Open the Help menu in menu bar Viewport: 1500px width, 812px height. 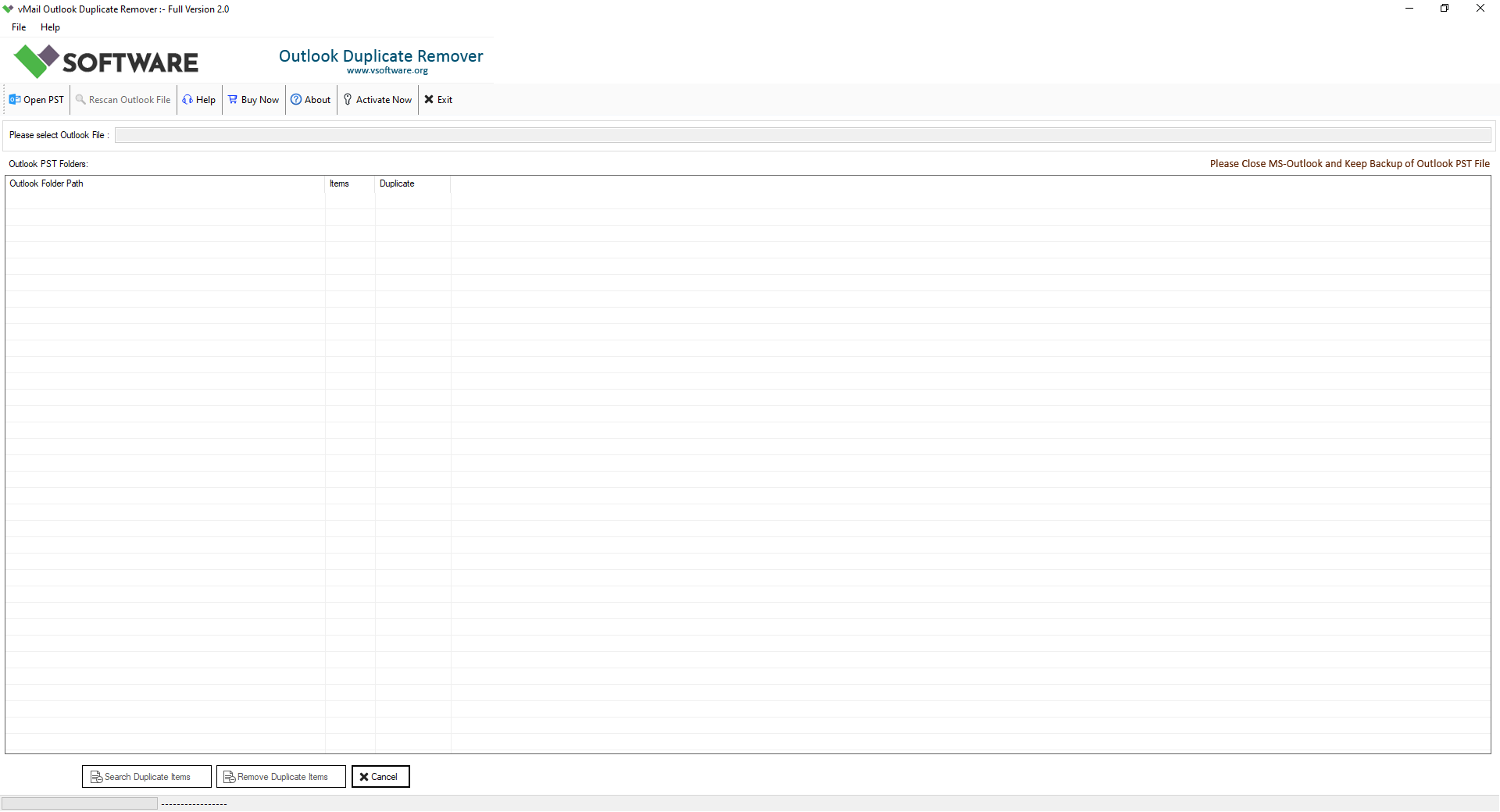50,27
